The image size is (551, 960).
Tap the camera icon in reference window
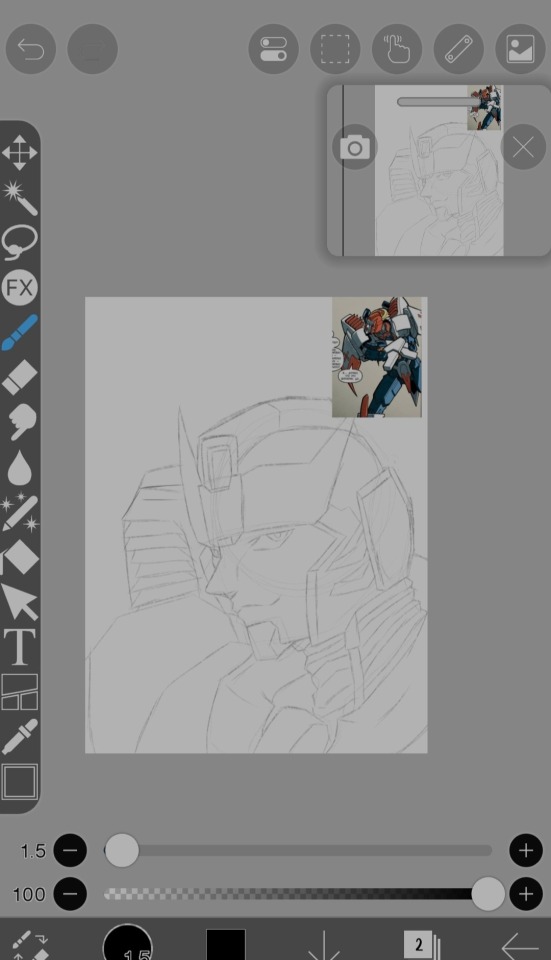click(354, 148)
